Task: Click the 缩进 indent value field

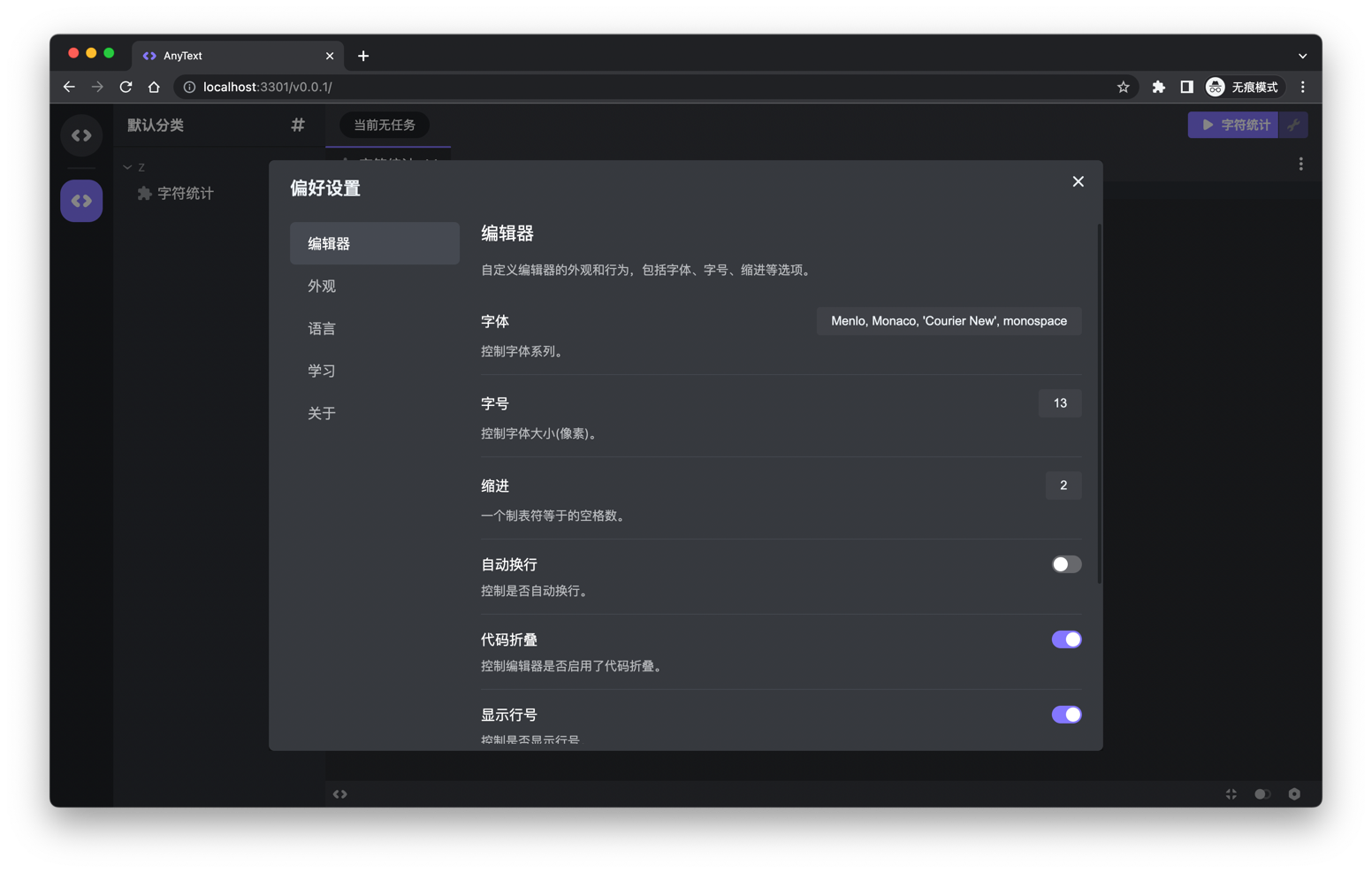Action: pyautogui.click(x=1063, y=486)
